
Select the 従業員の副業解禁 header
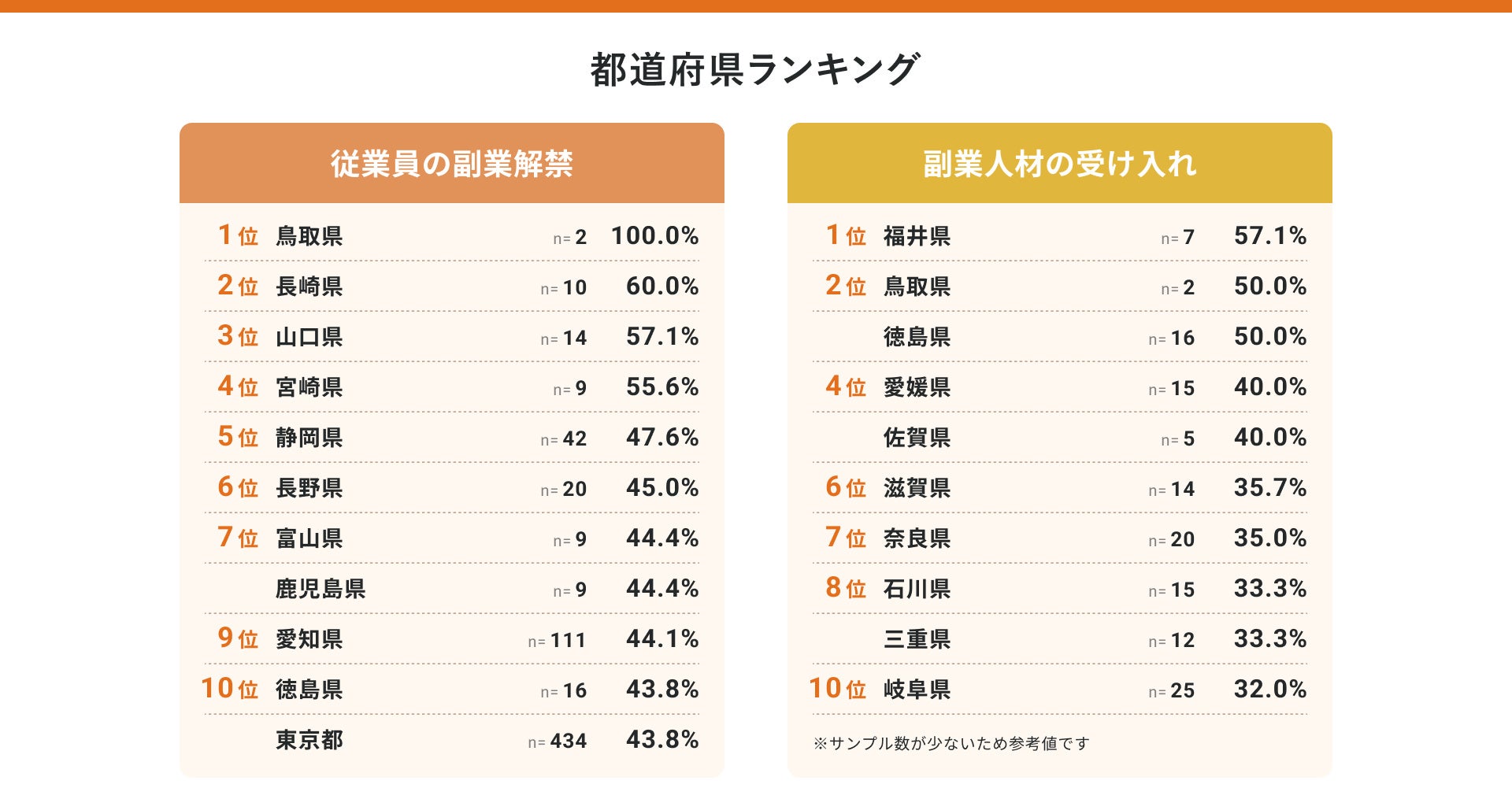[451, 164]
